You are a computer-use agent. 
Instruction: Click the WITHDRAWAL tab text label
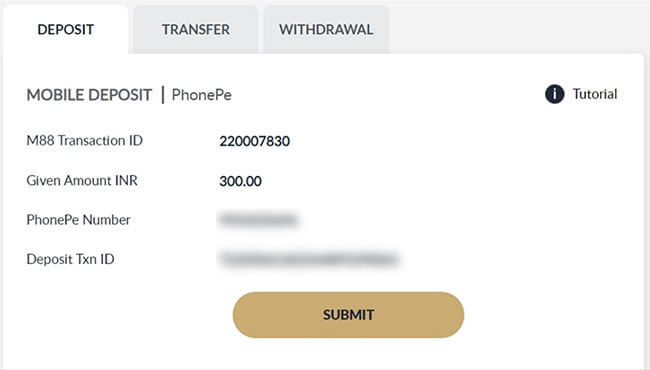[x=326, y=29]
